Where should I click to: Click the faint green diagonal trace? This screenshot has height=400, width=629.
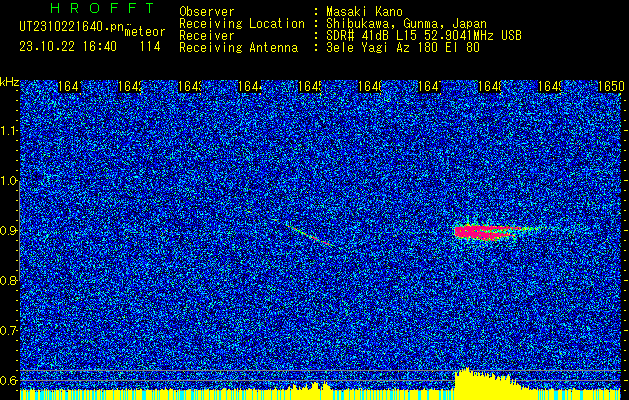point(309,234)
